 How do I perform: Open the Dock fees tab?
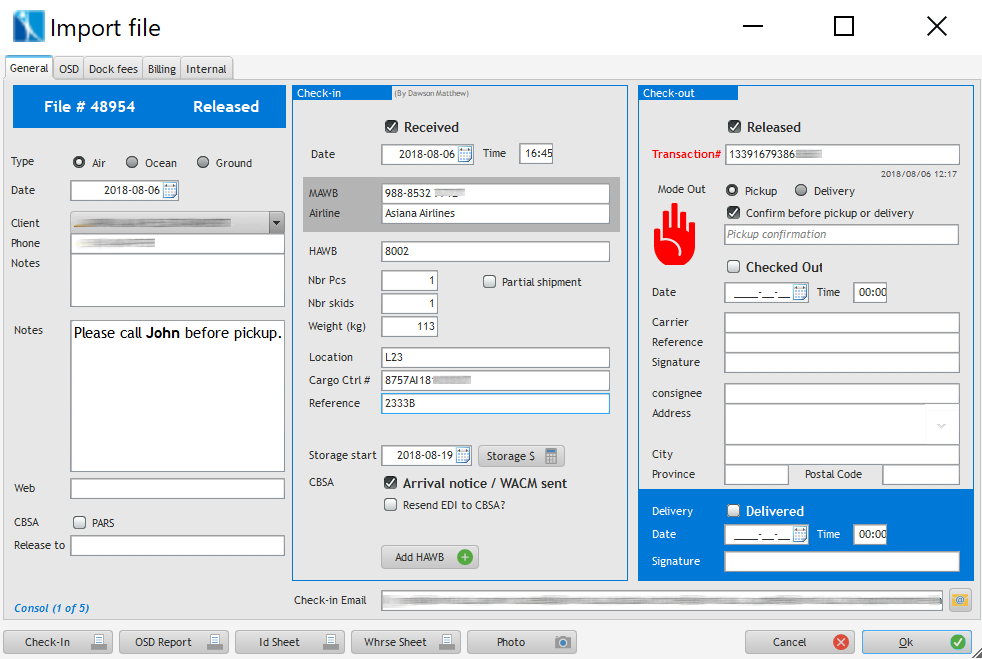[x=113, y=69]
